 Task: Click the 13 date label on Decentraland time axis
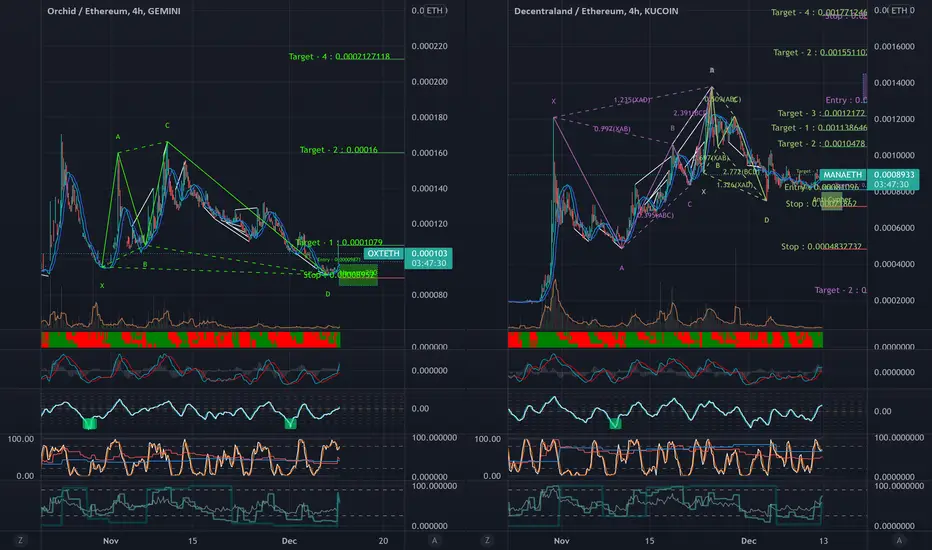pos(823,540)
